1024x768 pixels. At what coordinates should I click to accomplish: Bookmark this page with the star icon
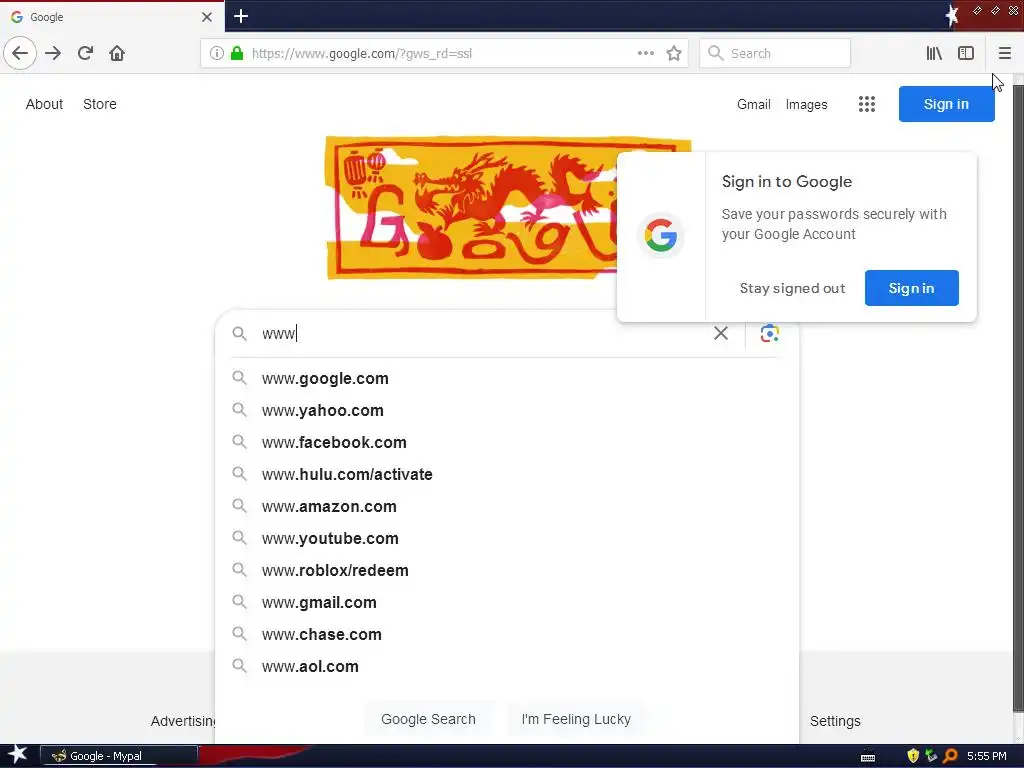coord(674,53)
